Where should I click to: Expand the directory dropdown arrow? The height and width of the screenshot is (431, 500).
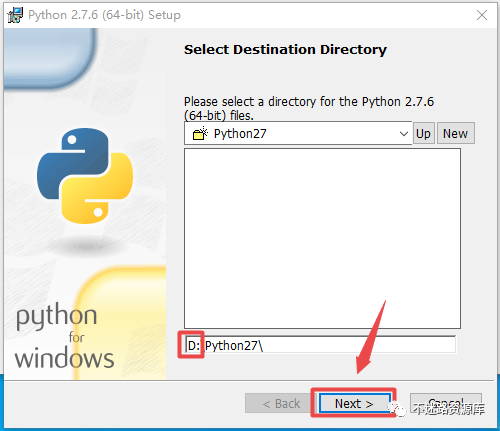(x=404, y=134)
